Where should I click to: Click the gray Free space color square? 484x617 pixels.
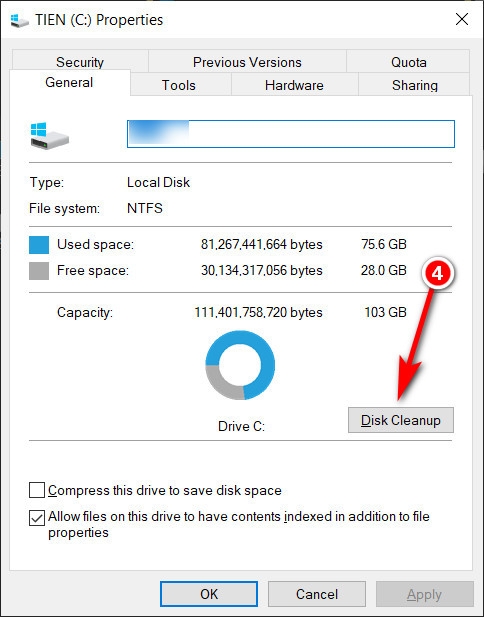(x=39, y=271)
